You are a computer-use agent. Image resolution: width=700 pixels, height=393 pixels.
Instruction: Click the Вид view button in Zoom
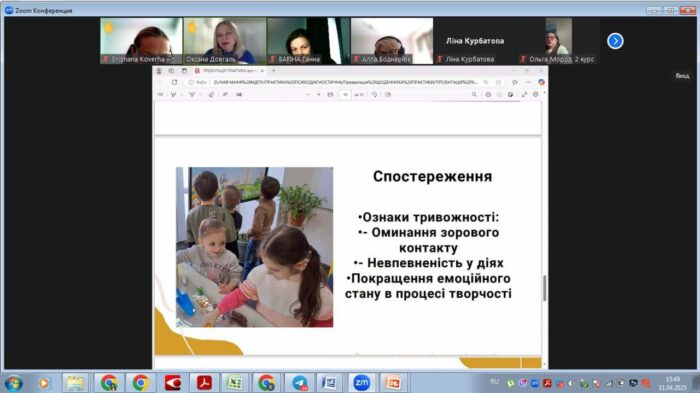pos(682,76)
